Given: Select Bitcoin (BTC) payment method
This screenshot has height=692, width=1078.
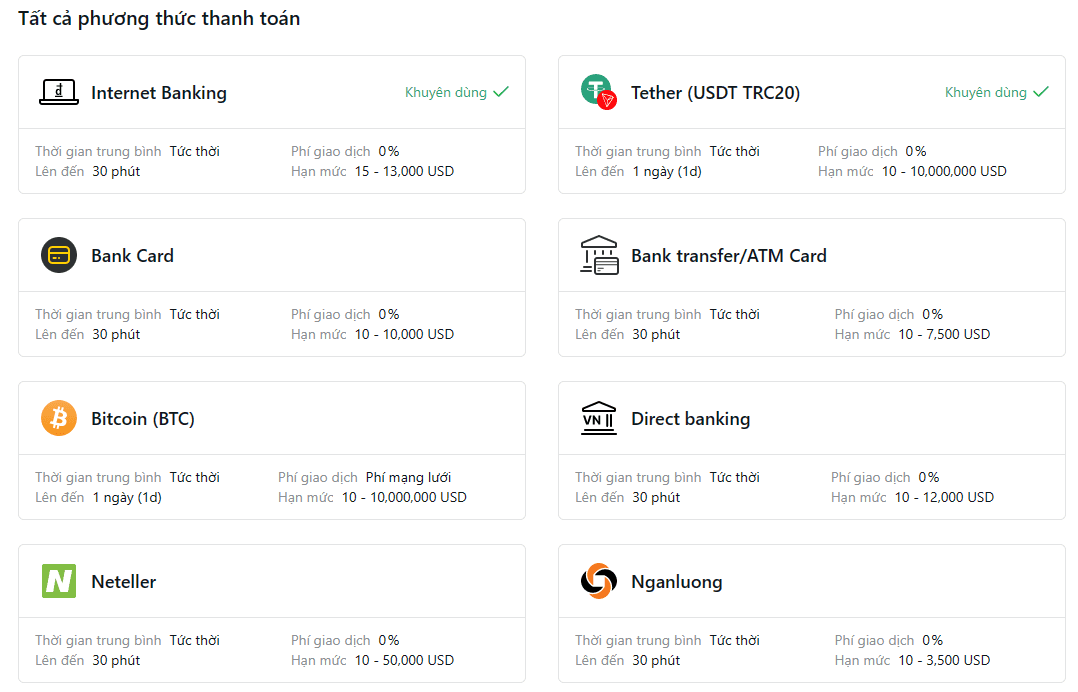Looking at the screenshot, I should pos(272,450).
